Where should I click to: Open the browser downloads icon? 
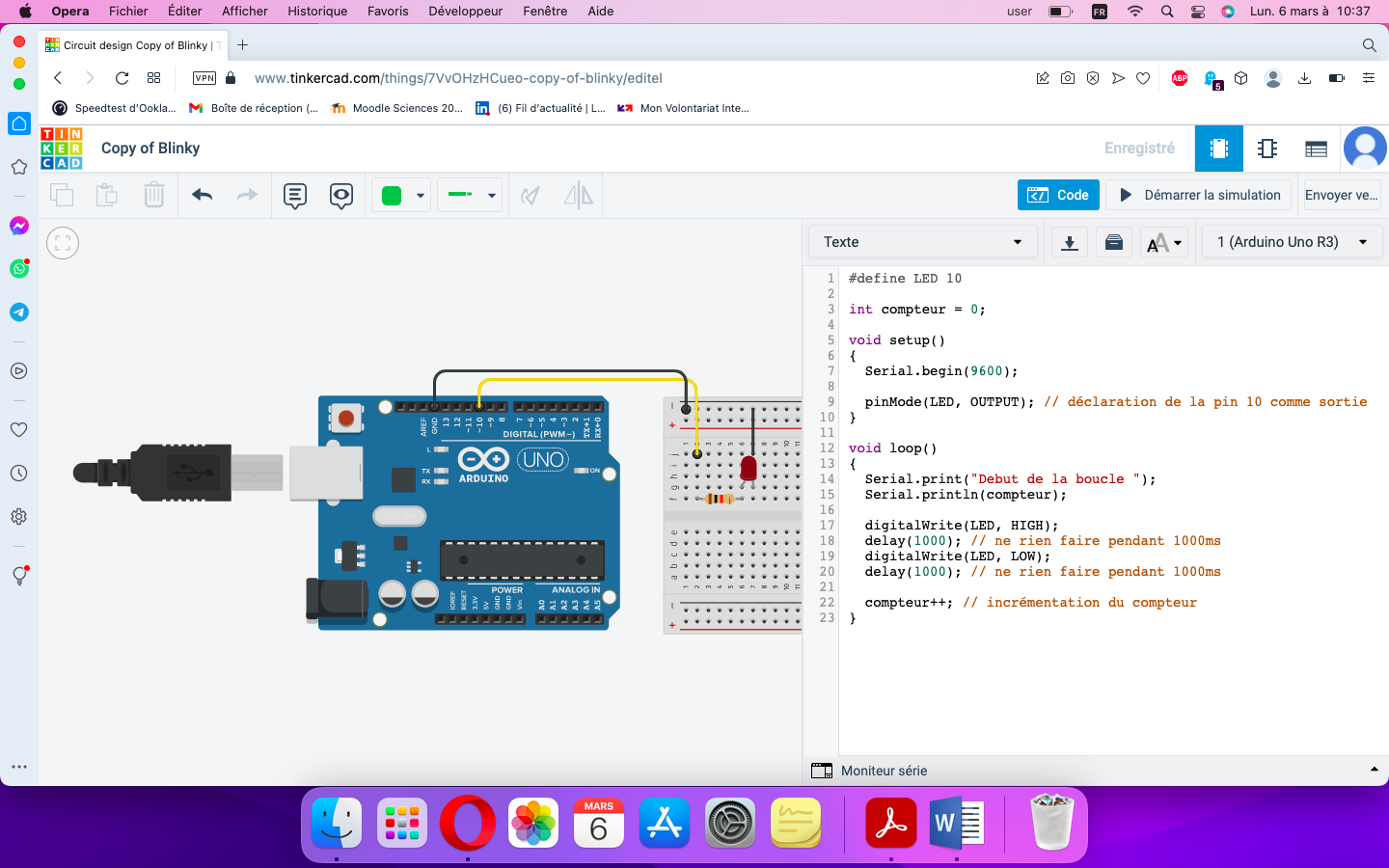(1304, 78)
